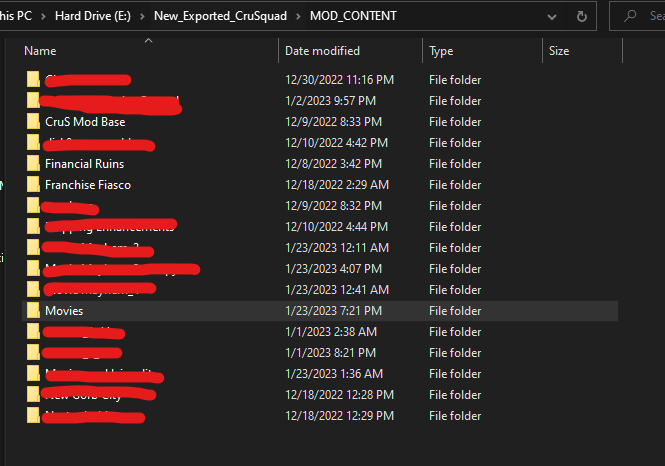The image size is (665, 466).
Task: Sort files by Date modified column
Action: click(322, 51)
